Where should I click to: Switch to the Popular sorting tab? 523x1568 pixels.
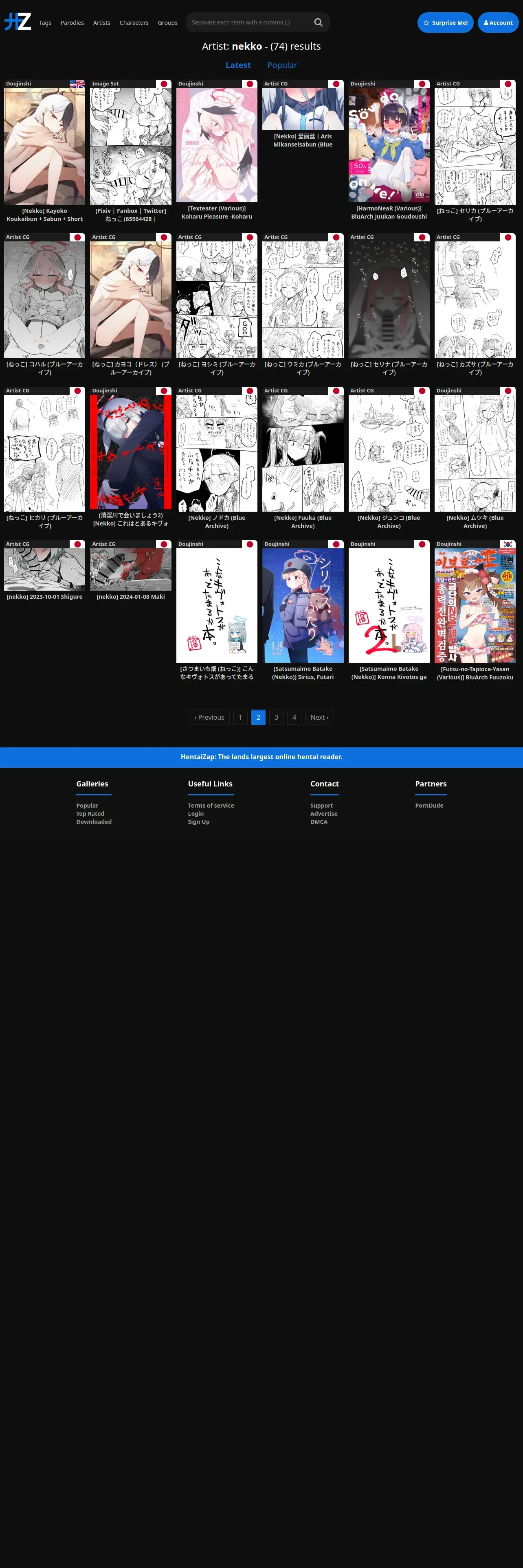pyautogui.click(x=282, y=65)
